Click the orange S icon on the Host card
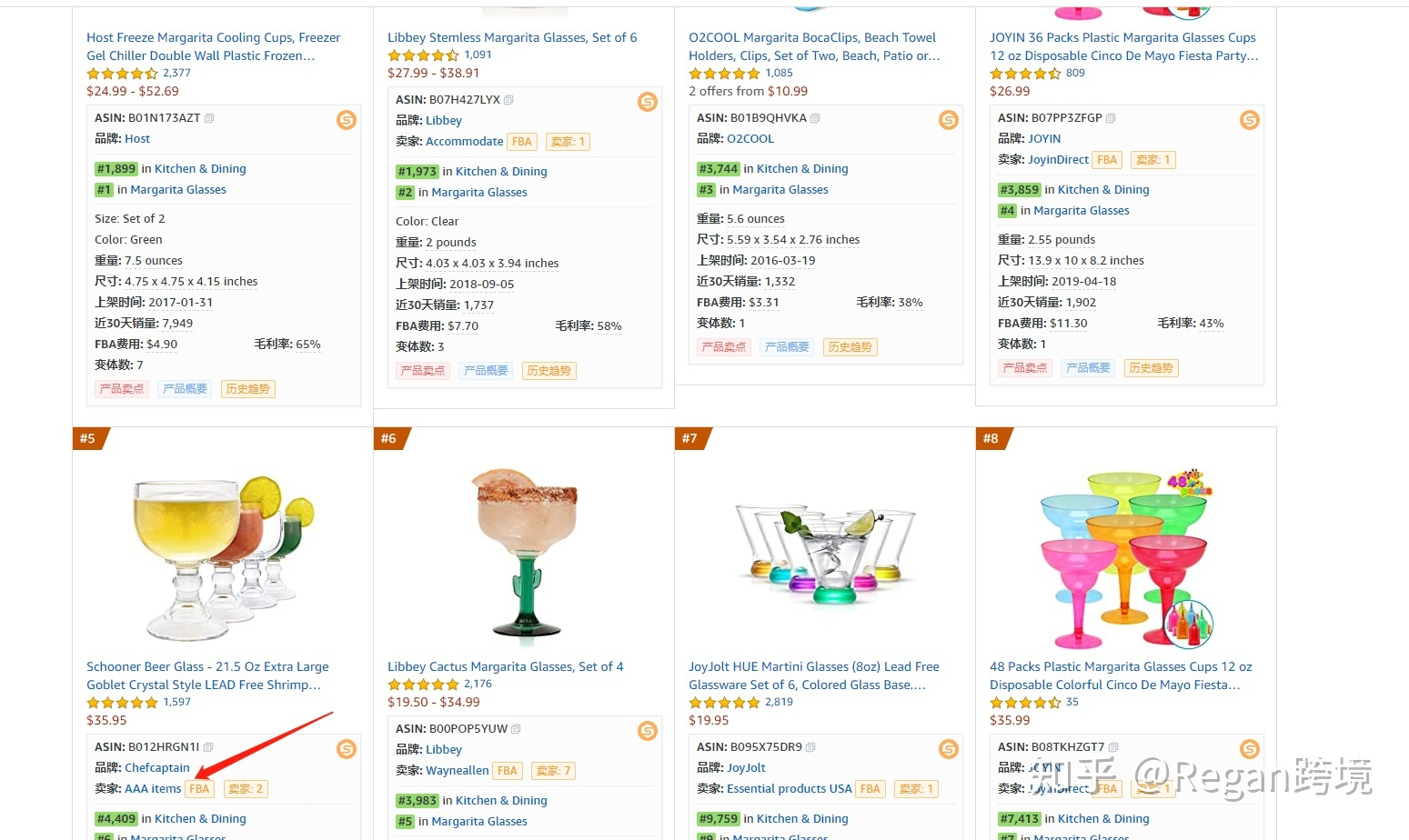 [x=347, y=120]
